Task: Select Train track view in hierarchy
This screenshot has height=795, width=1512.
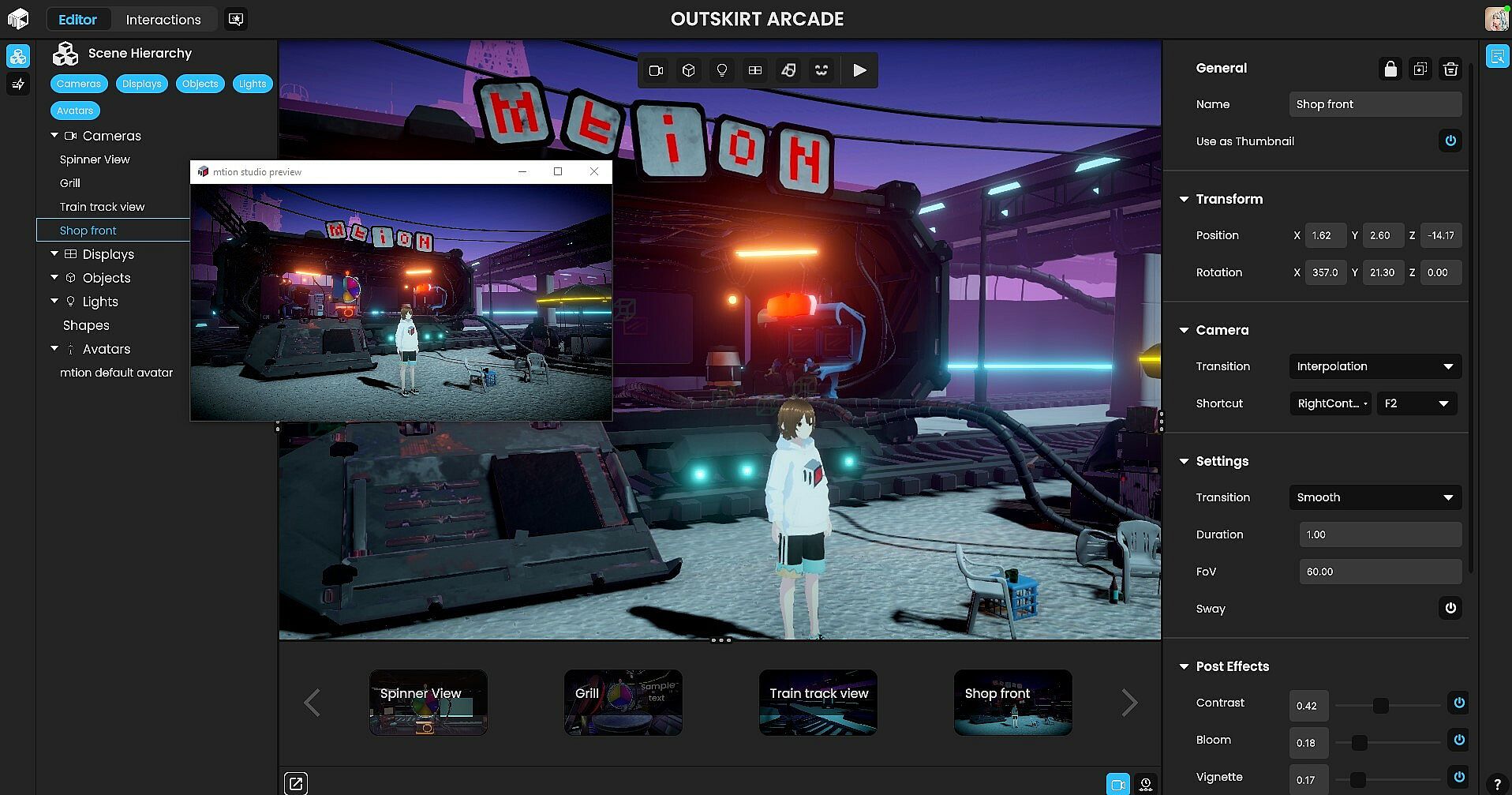Action: point(102,207)
